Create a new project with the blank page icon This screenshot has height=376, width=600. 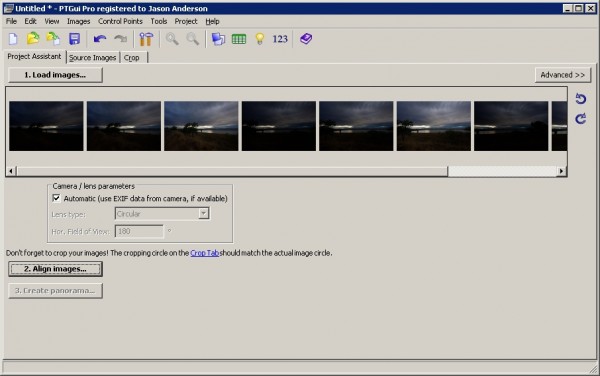point(13,39)
